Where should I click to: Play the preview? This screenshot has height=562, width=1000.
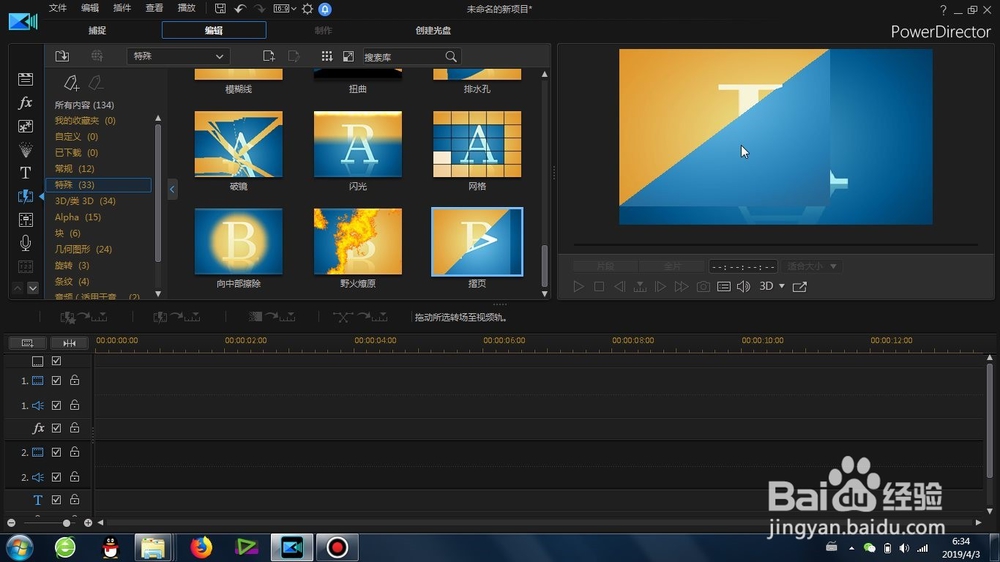[578, 286]
